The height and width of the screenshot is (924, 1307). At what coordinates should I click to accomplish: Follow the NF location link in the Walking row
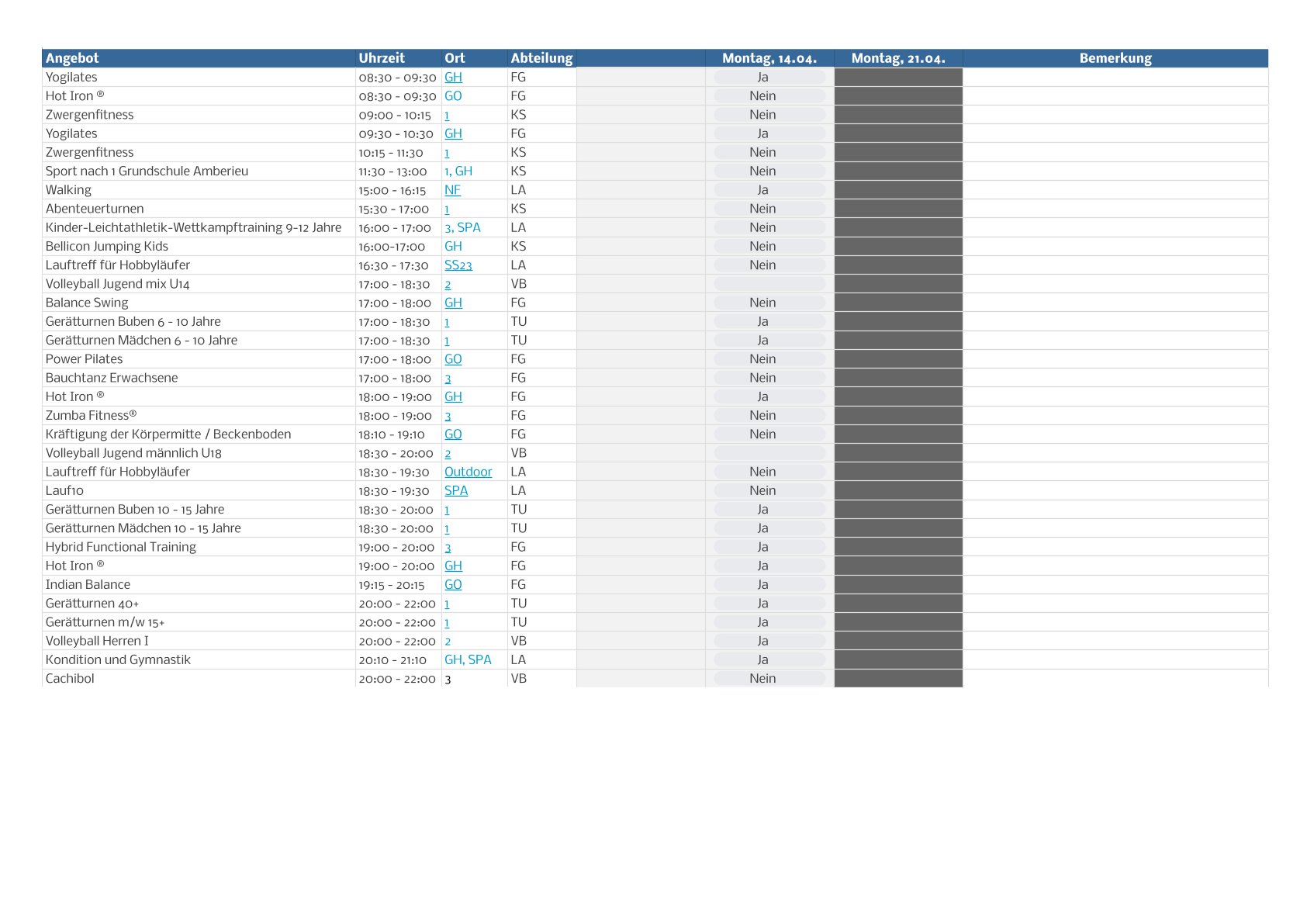[452, 190]
